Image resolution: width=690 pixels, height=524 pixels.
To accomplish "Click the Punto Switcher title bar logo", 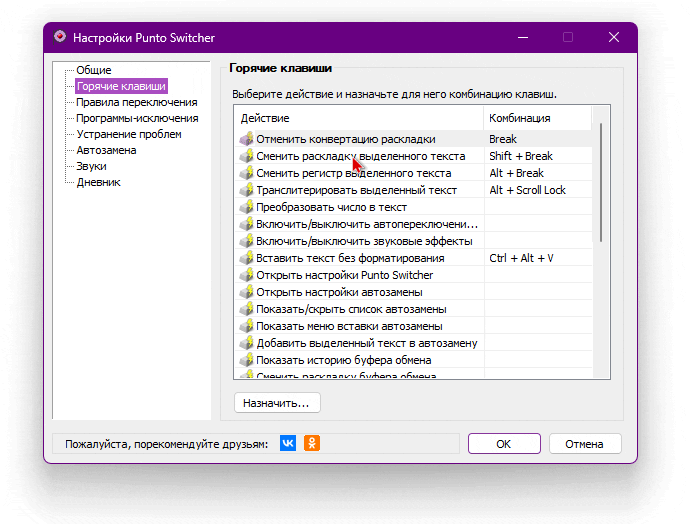I will click(x=60, y=37).
